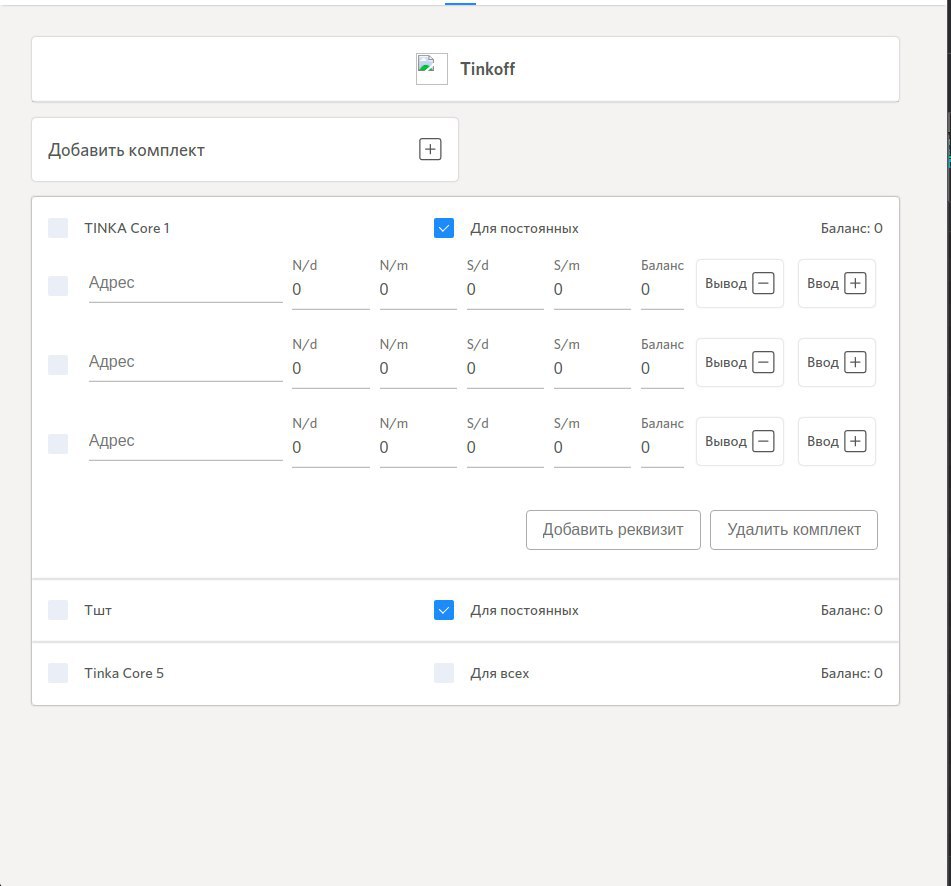Focus the first row Адрес field

pos(186,283)
